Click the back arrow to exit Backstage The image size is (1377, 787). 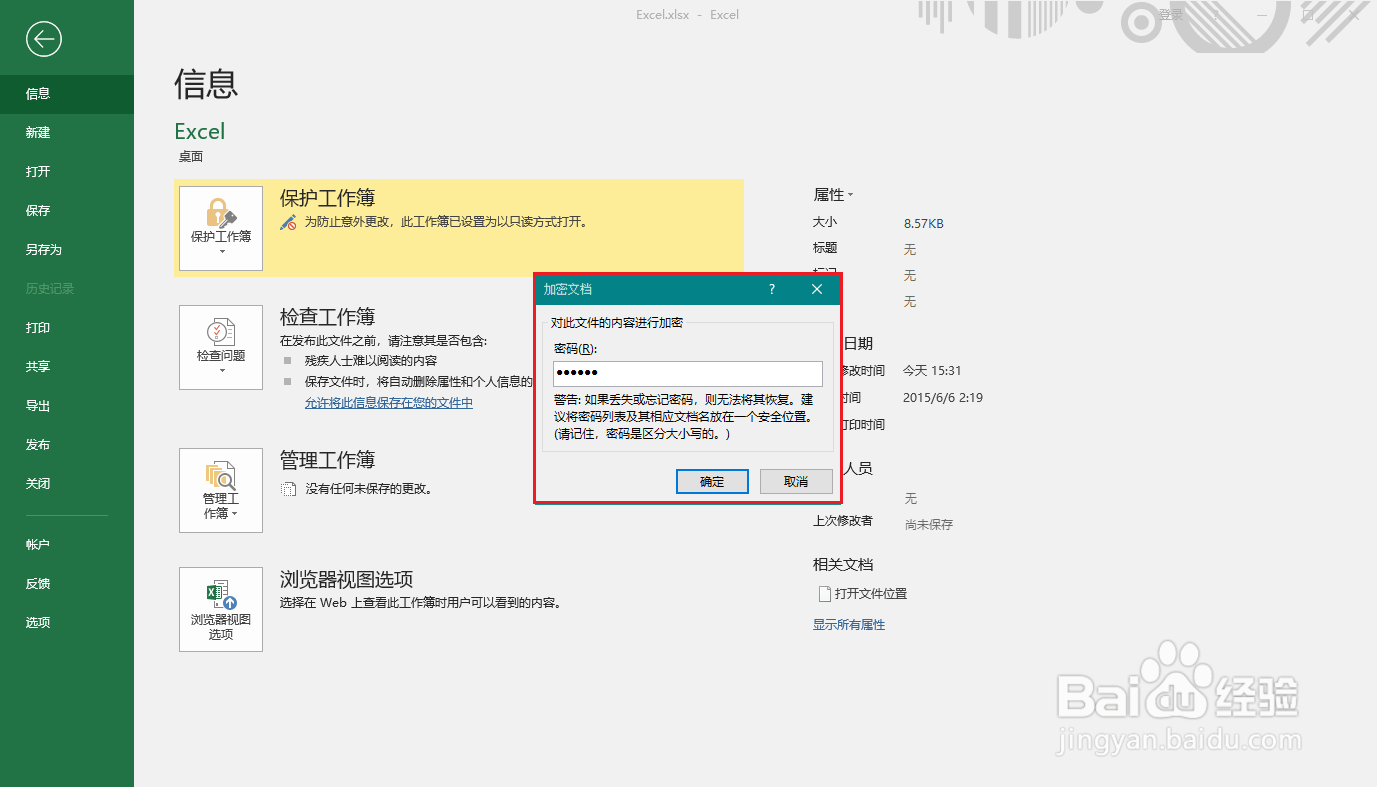tap(44, 39)
